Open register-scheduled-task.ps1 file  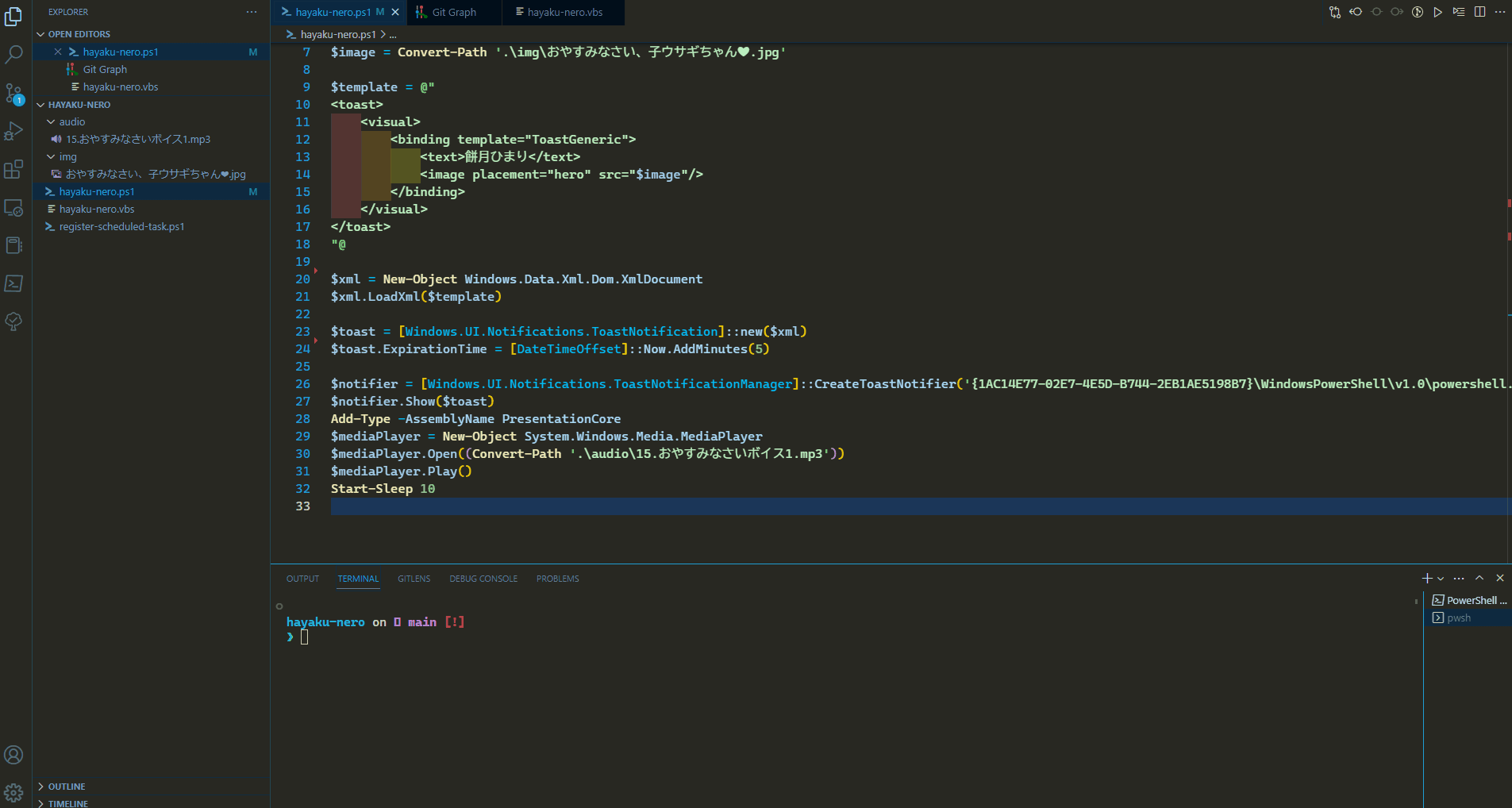(x=121, y=227)
